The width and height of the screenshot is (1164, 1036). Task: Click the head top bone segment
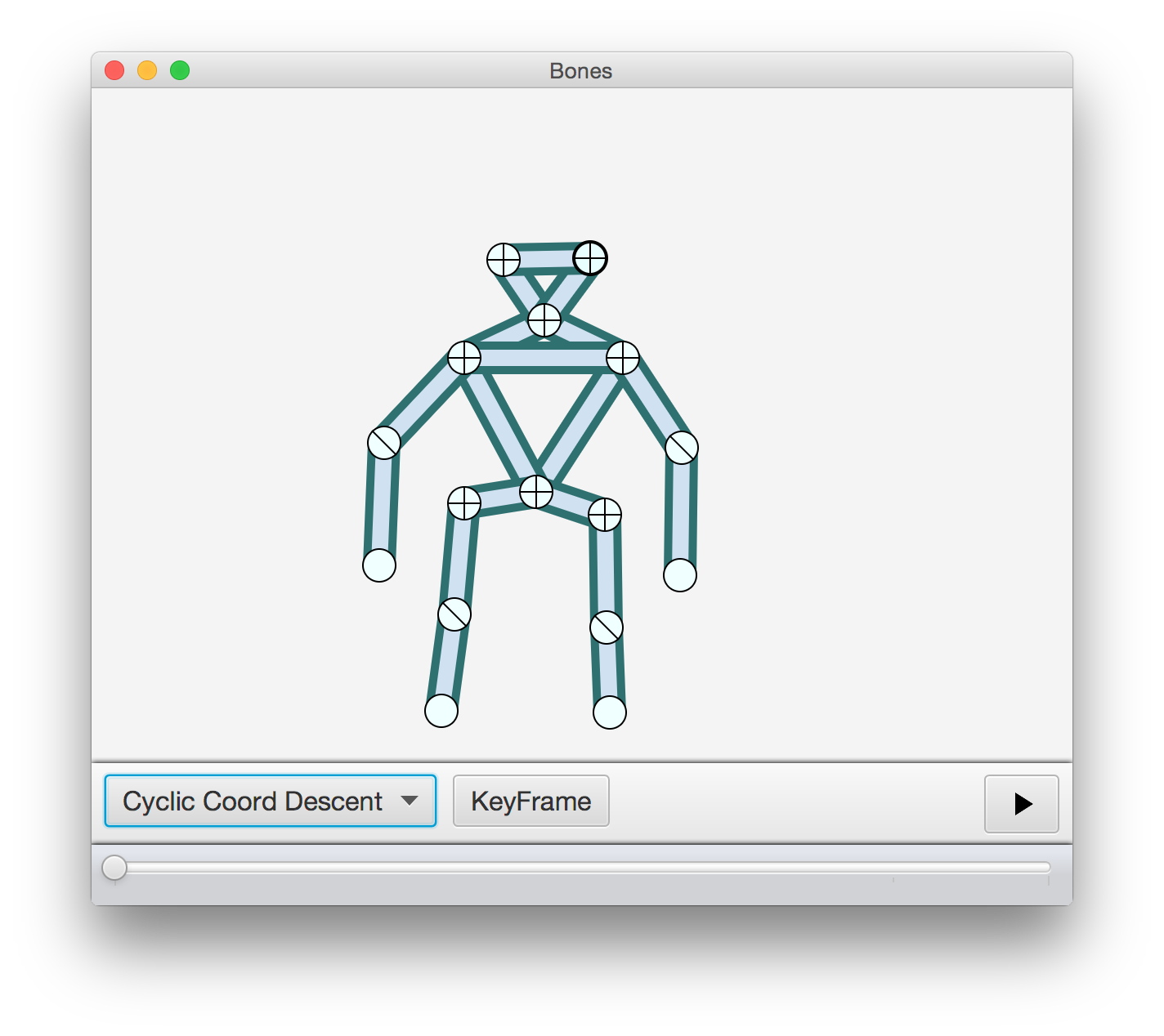click(547, 259)
